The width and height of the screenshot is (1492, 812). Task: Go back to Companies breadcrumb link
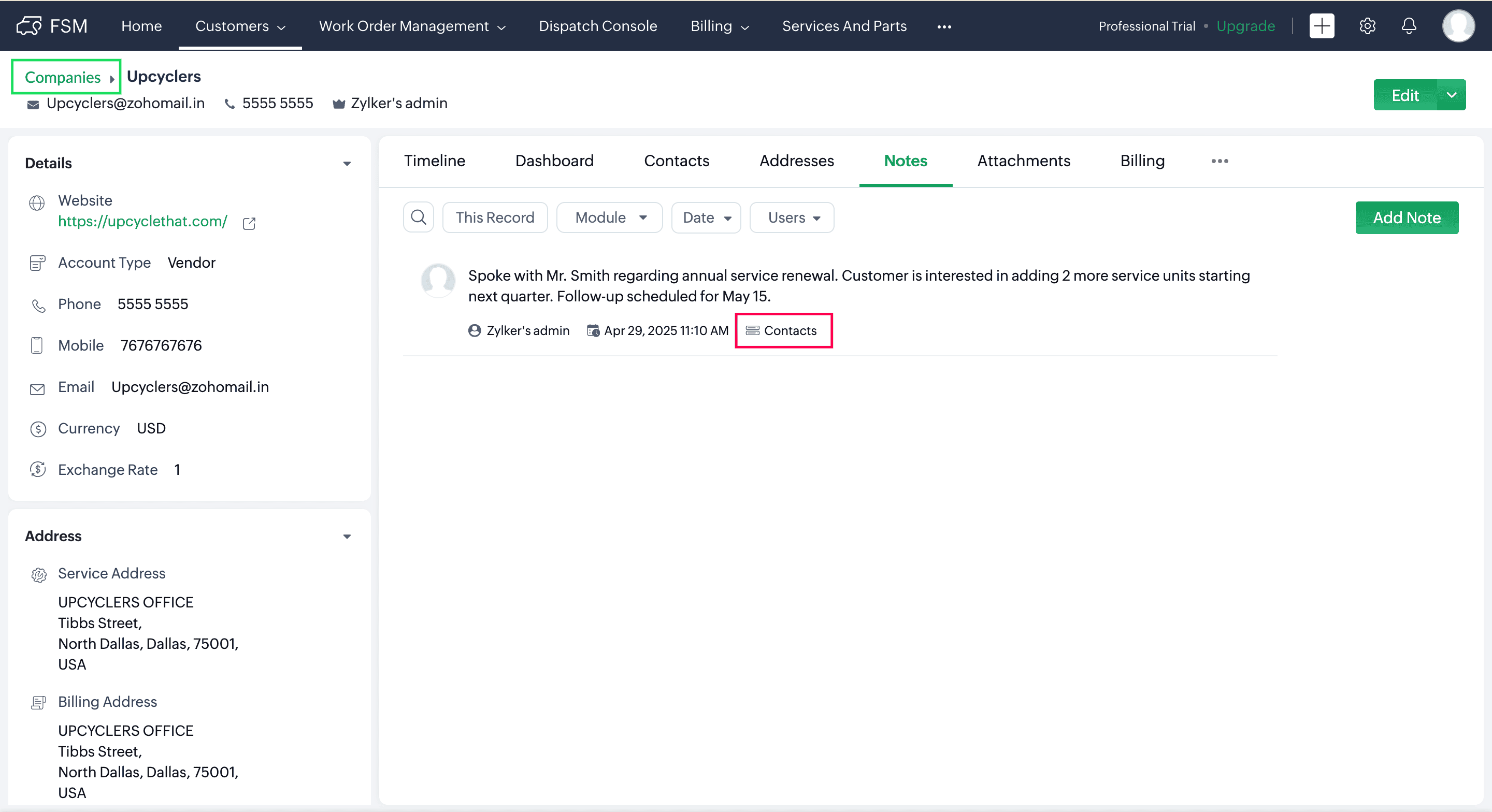coord(63,77)
